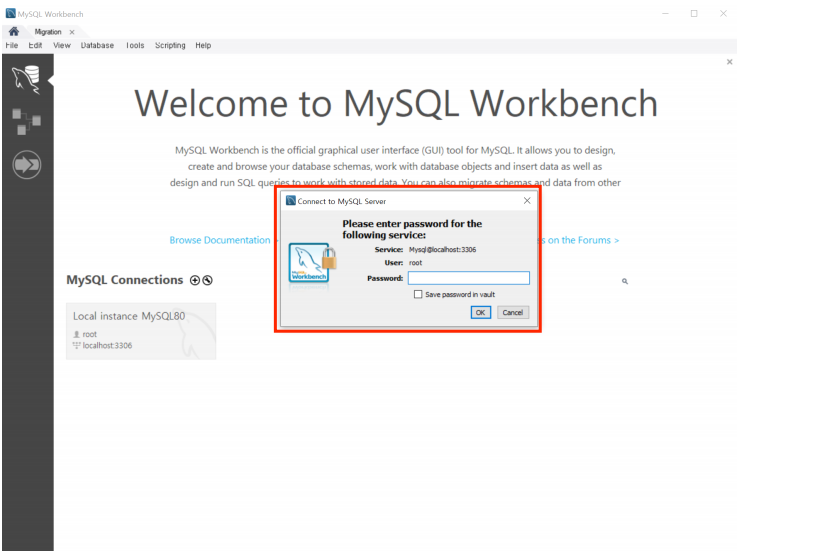
Task: Follow the Browse Documentation link
Action: (220, 240)
